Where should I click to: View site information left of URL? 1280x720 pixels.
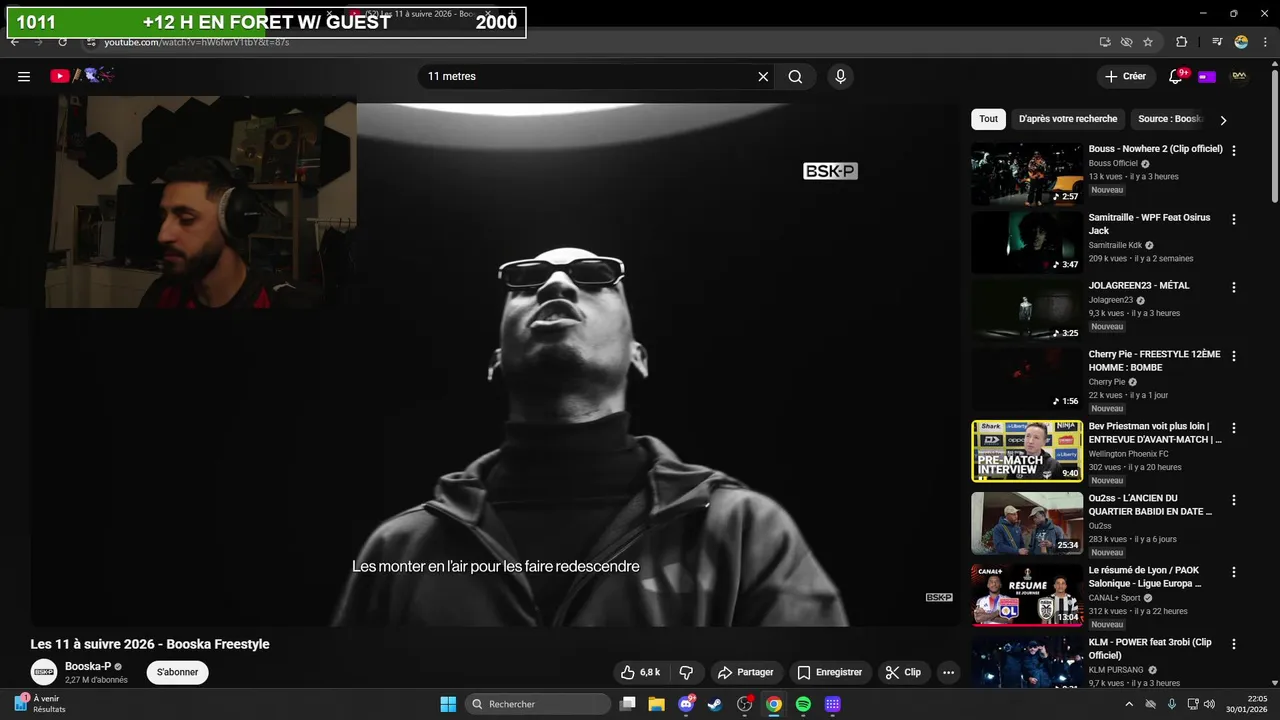click(90, 42)
